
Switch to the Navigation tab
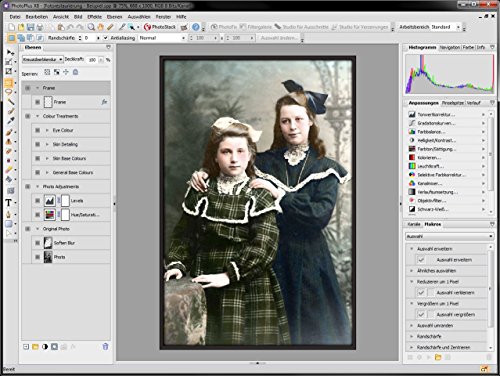[x=450, y=48]
